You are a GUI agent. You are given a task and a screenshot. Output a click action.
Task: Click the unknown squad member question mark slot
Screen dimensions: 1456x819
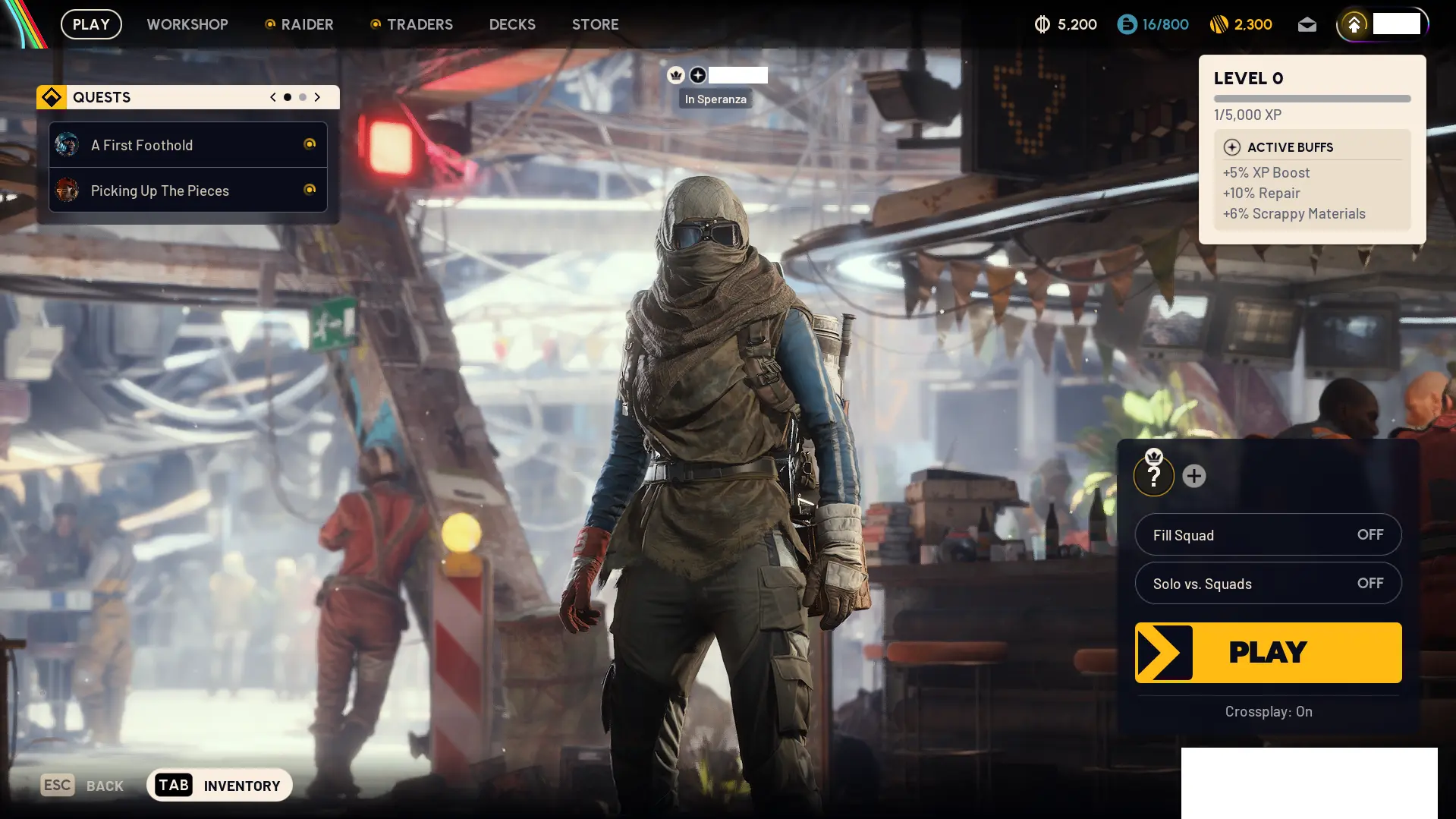(x=1153, y=476)
